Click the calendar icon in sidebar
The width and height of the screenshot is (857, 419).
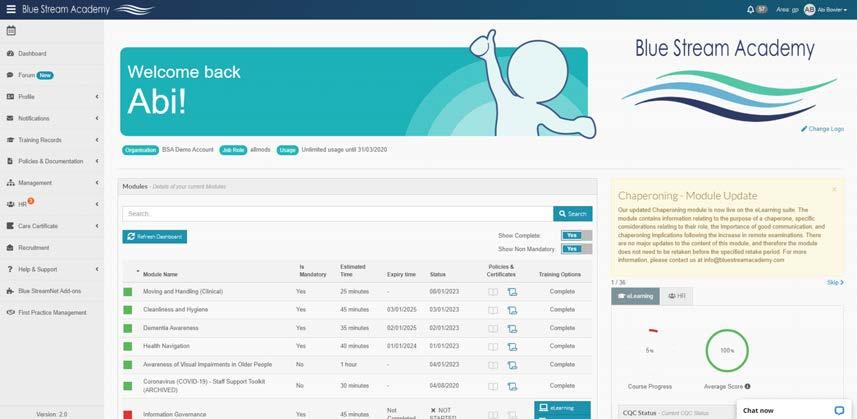(11, 31)
